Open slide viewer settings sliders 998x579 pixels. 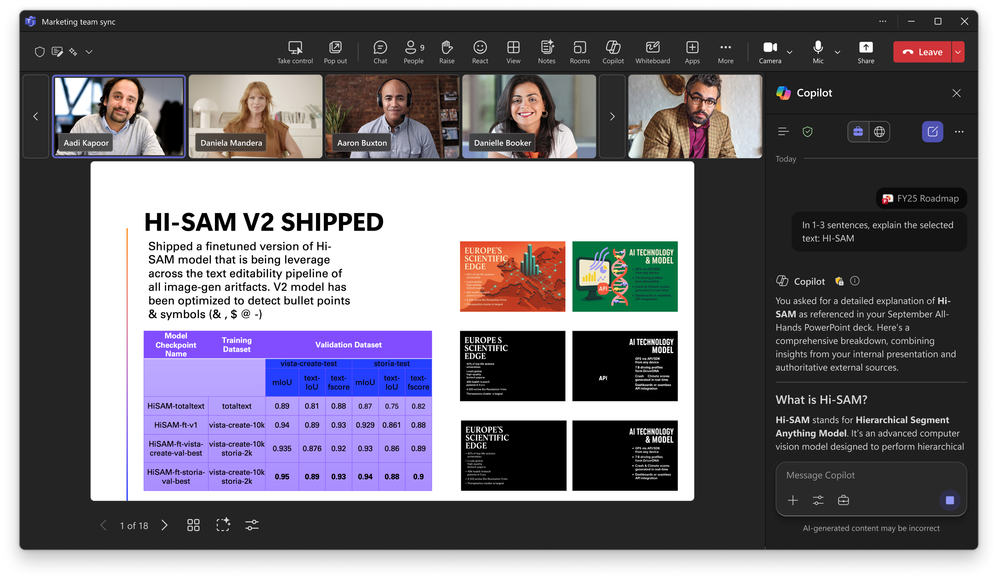[x=252, y=525]
